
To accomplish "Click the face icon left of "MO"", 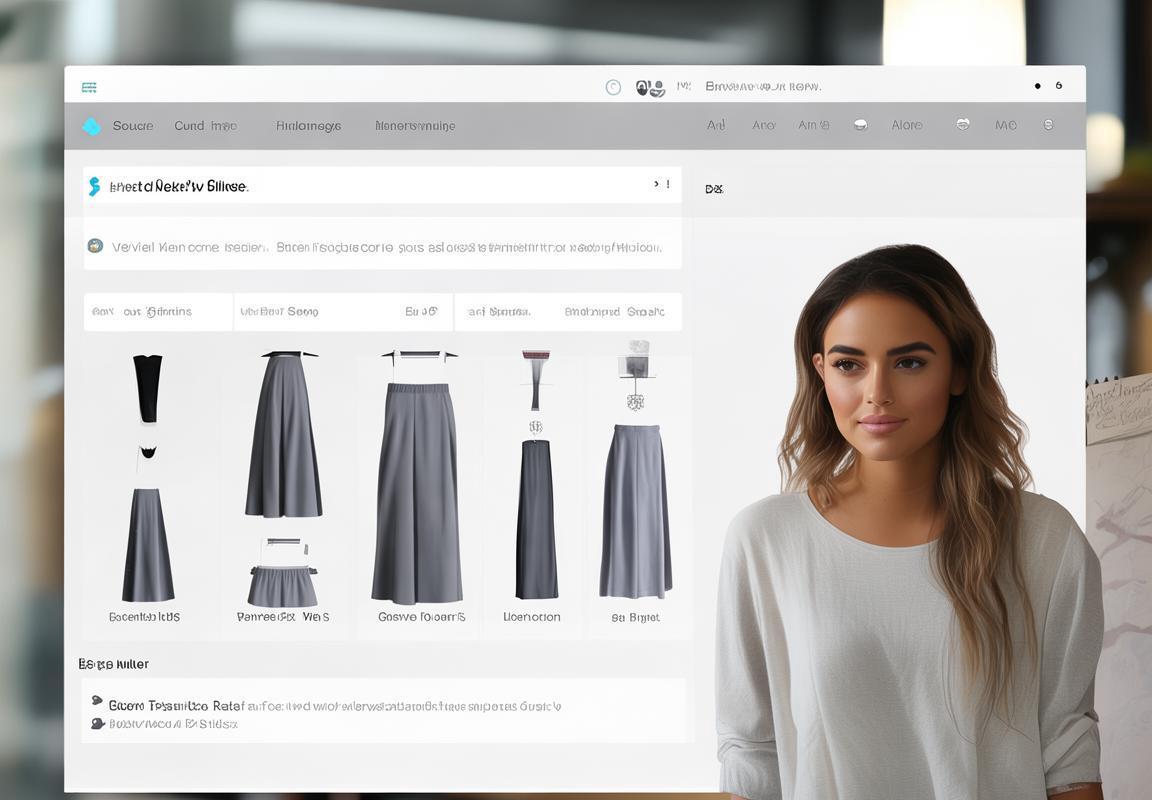I will coord(962,124).
